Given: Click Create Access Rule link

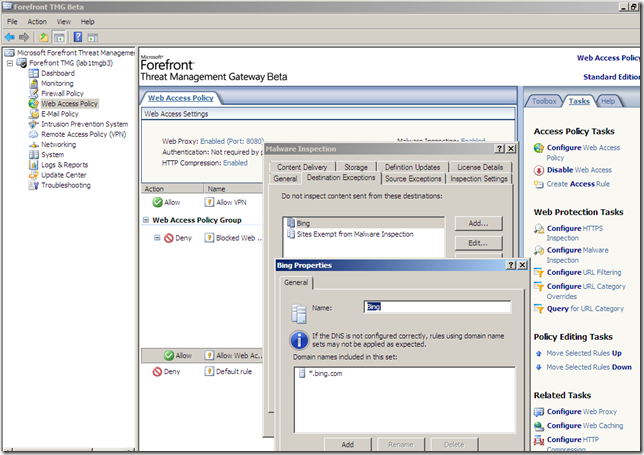Looking at the screenshot, I should [578, 184].
